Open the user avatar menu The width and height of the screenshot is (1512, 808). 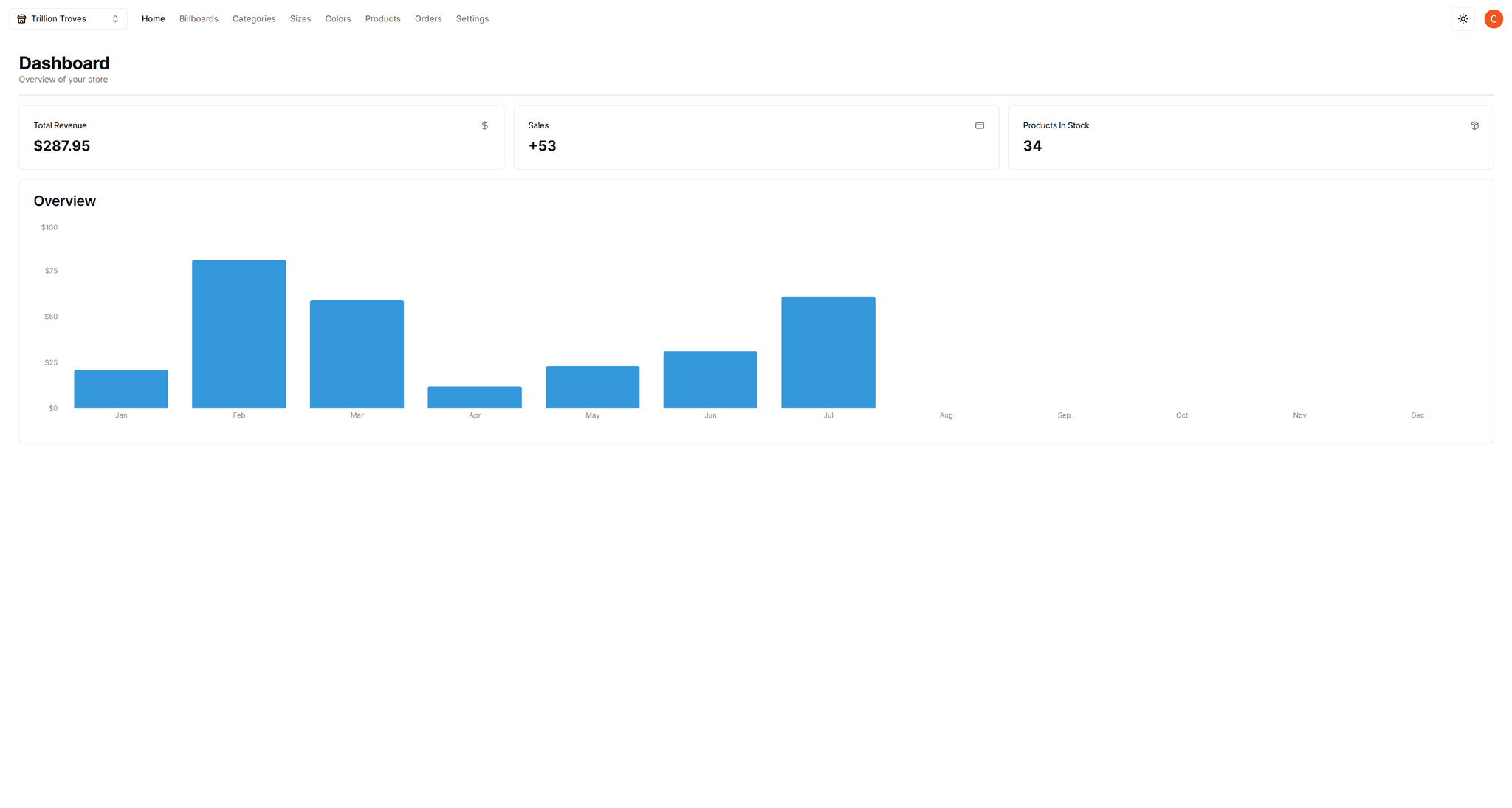coord(1493,18)
